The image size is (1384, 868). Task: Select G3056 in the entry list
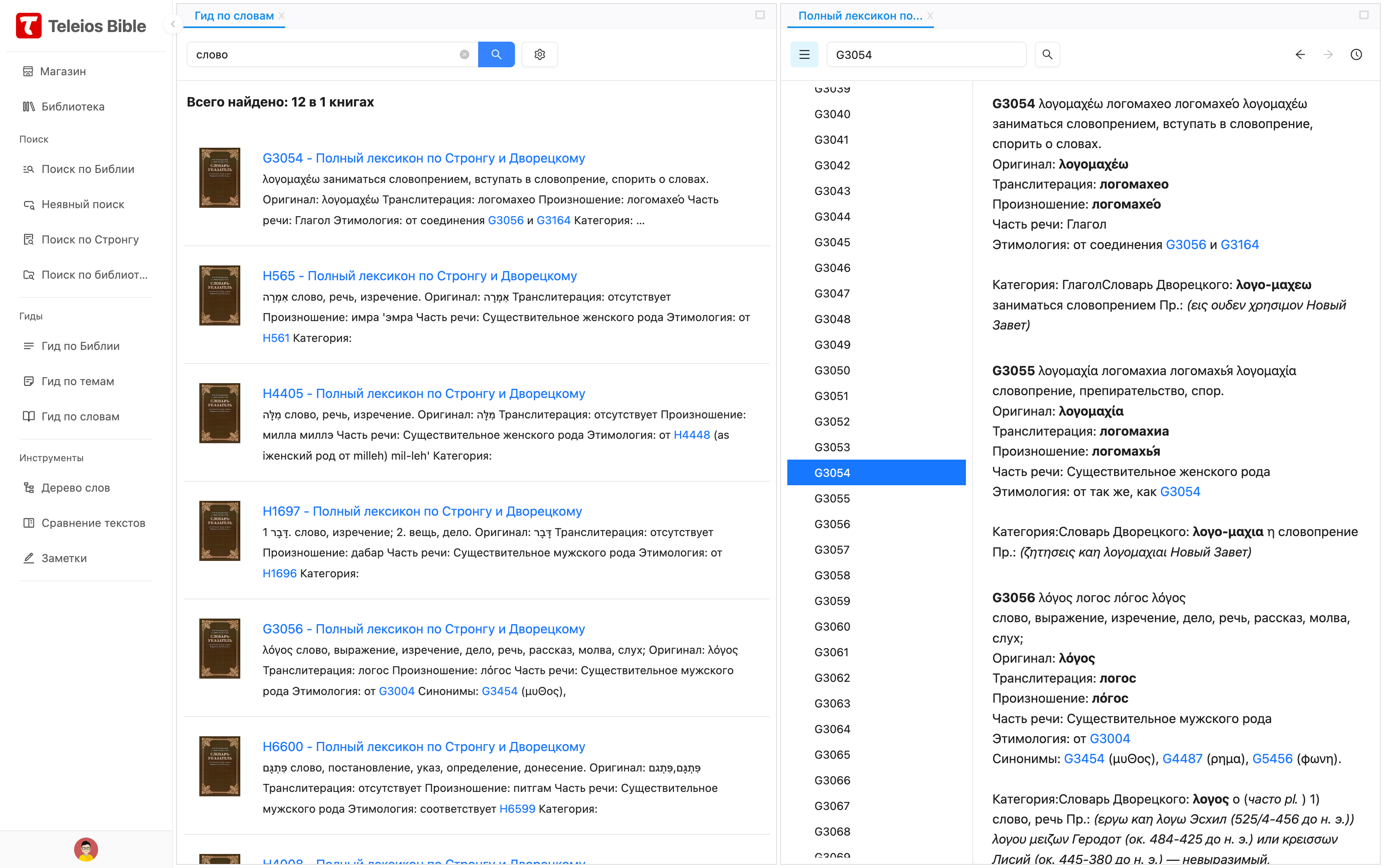click(832, 524)
